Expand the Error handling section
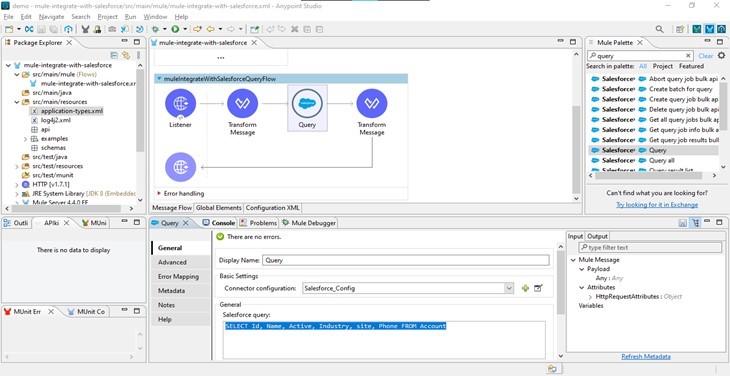Viewport: 730px width, 376px height. (159, 193)
